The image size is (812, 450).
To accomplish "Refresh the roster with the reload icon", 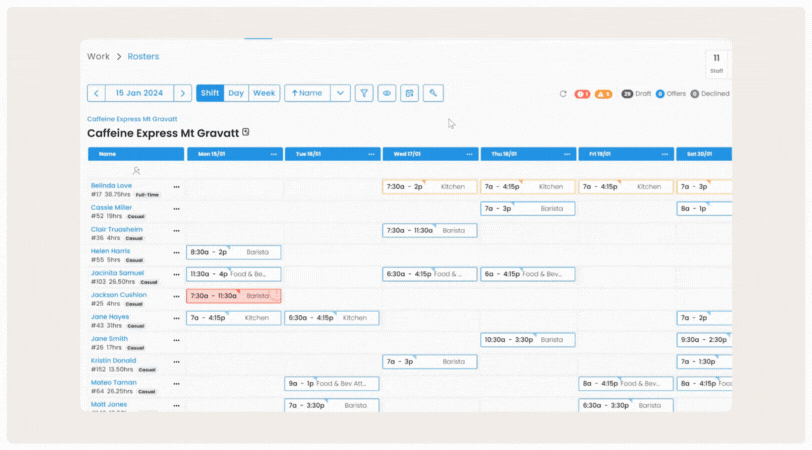I will (x=563, y=94).
